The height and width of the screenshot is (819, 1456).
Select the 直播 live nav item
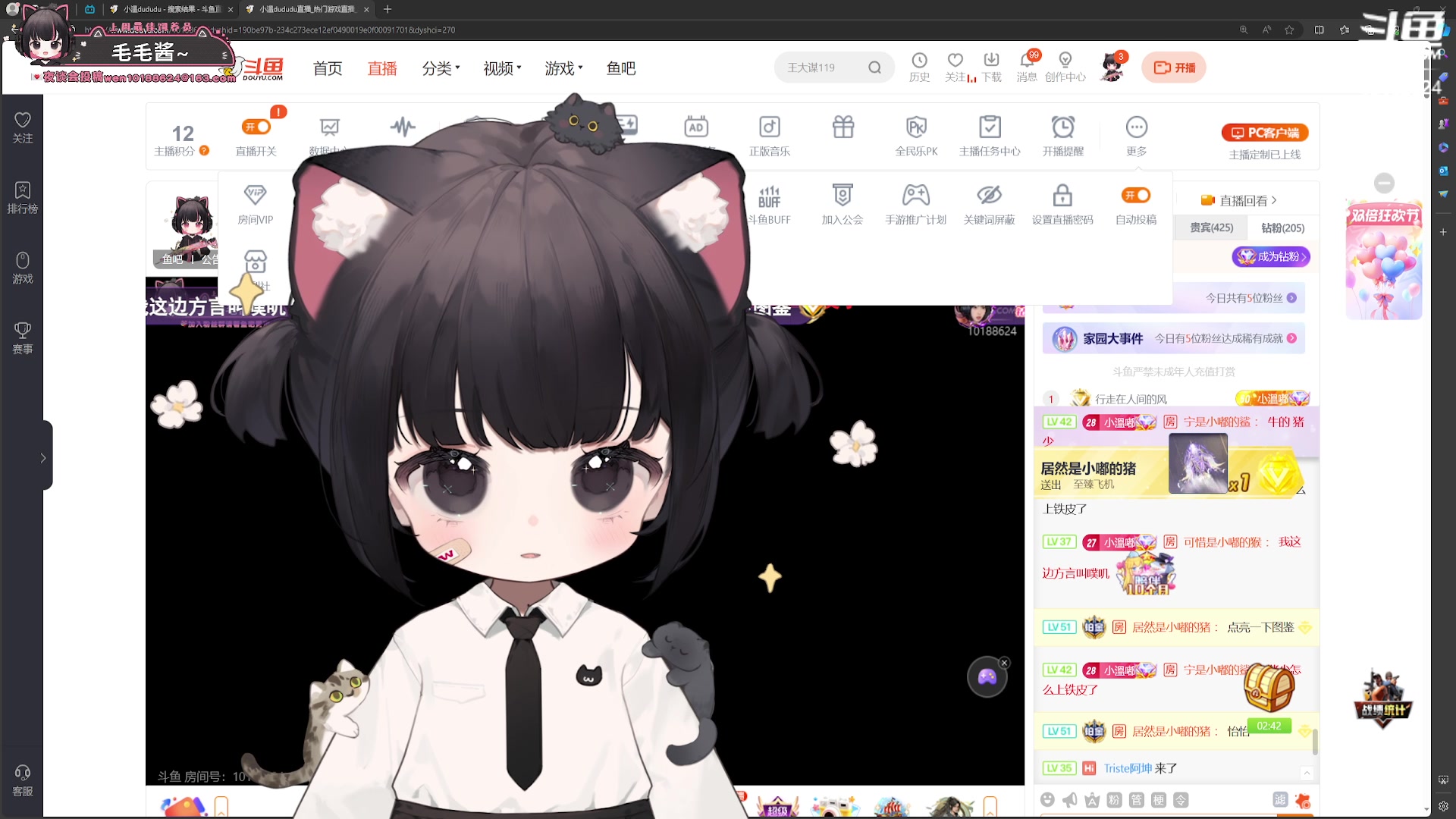[382, 68]
